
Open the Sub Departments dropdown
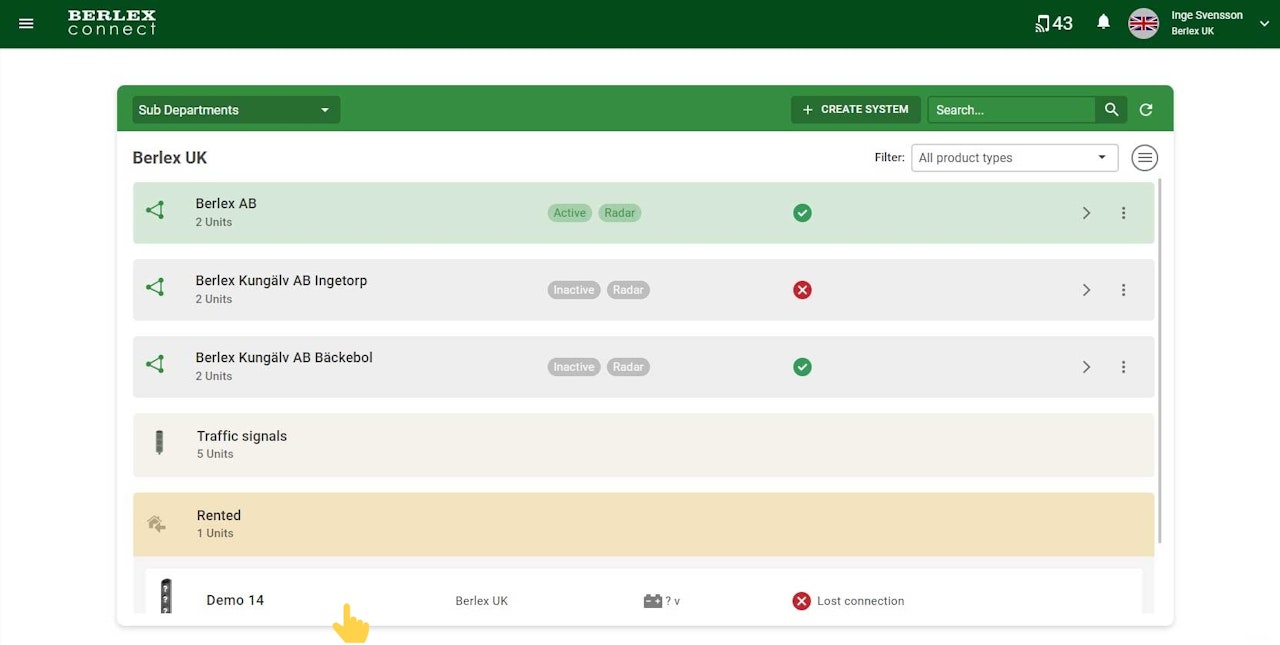(236, 110)
